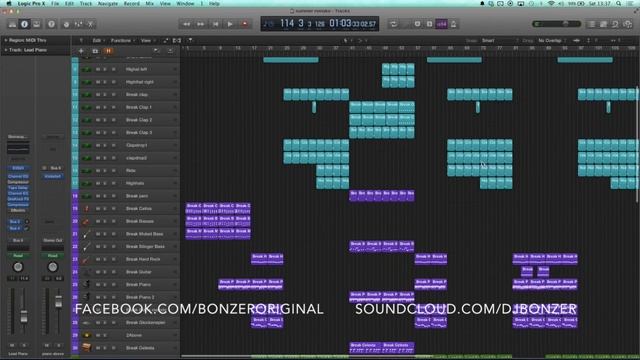This screenshot has height=360, width=640.
Task: Open the Track menu
Action: 86,3
